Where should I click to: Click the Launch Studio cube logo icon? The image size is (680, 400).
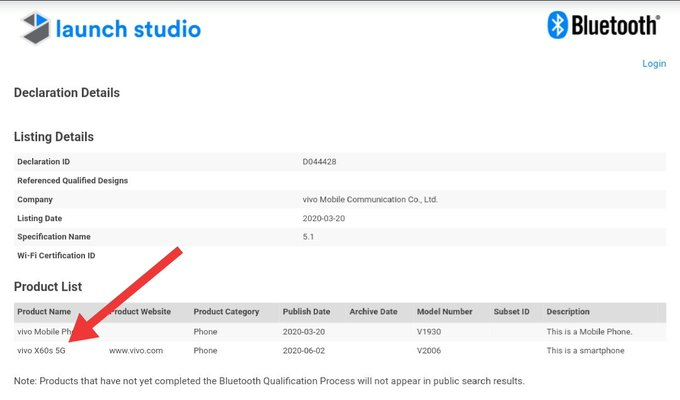pyautogui.click(x=36, y=28)
